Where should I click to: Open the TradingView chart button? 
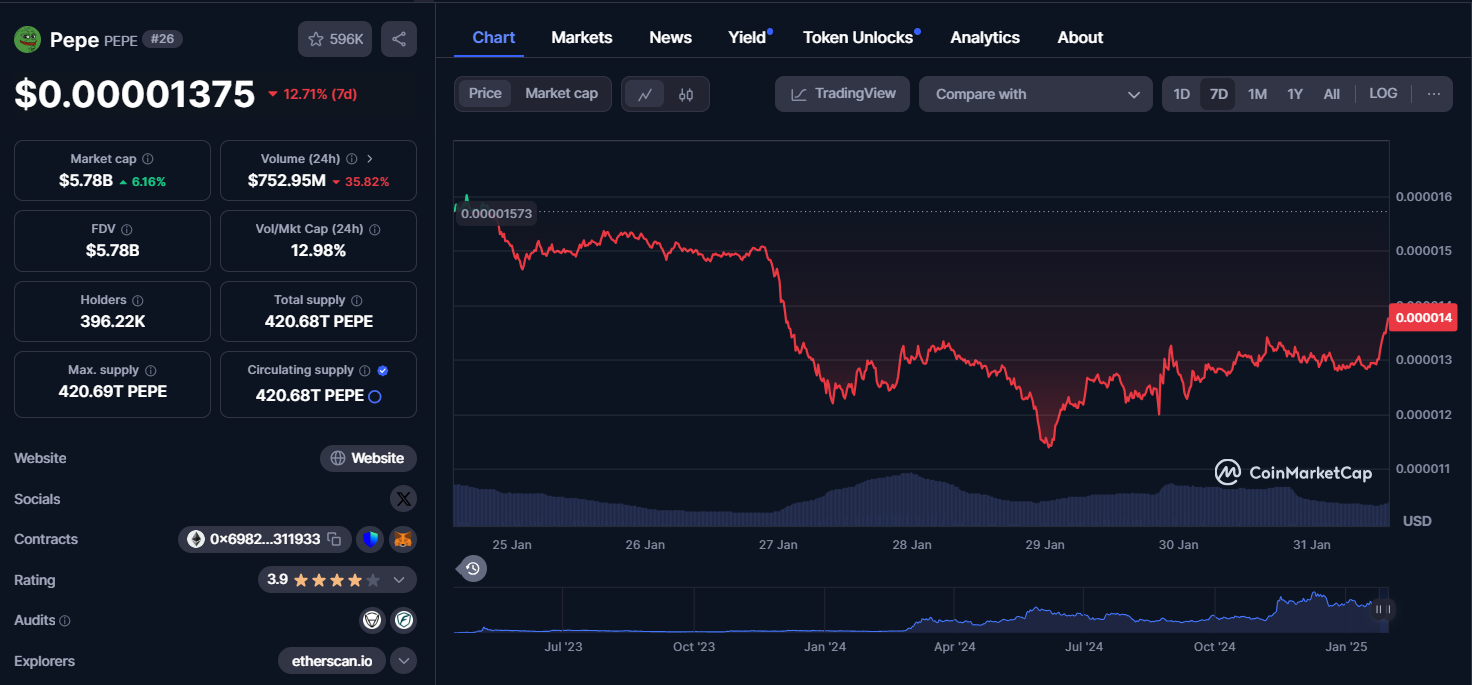(x=843, y=94)
